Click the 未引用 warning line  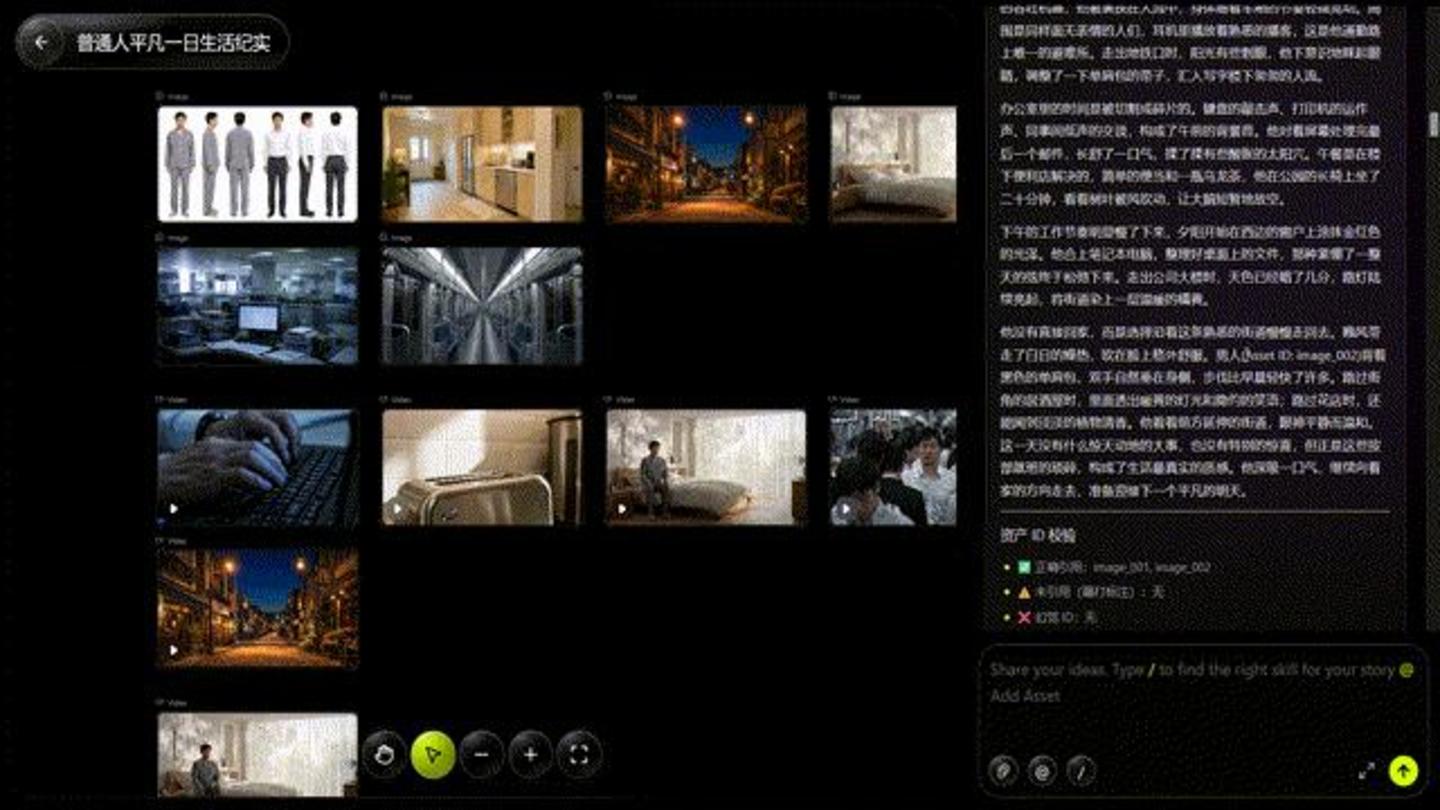point(1091,592)
